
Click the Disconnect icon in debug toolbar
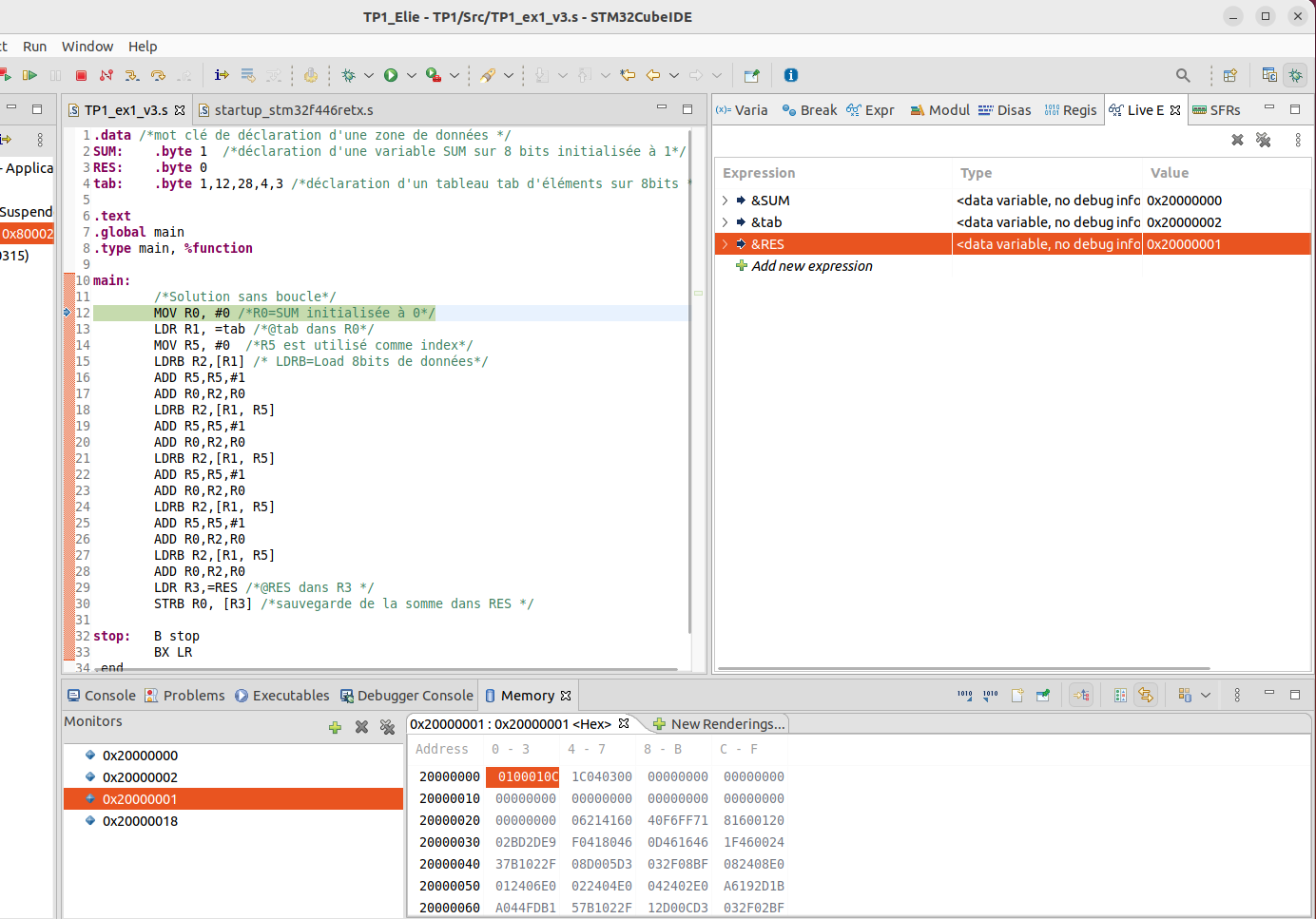(106, 75)
